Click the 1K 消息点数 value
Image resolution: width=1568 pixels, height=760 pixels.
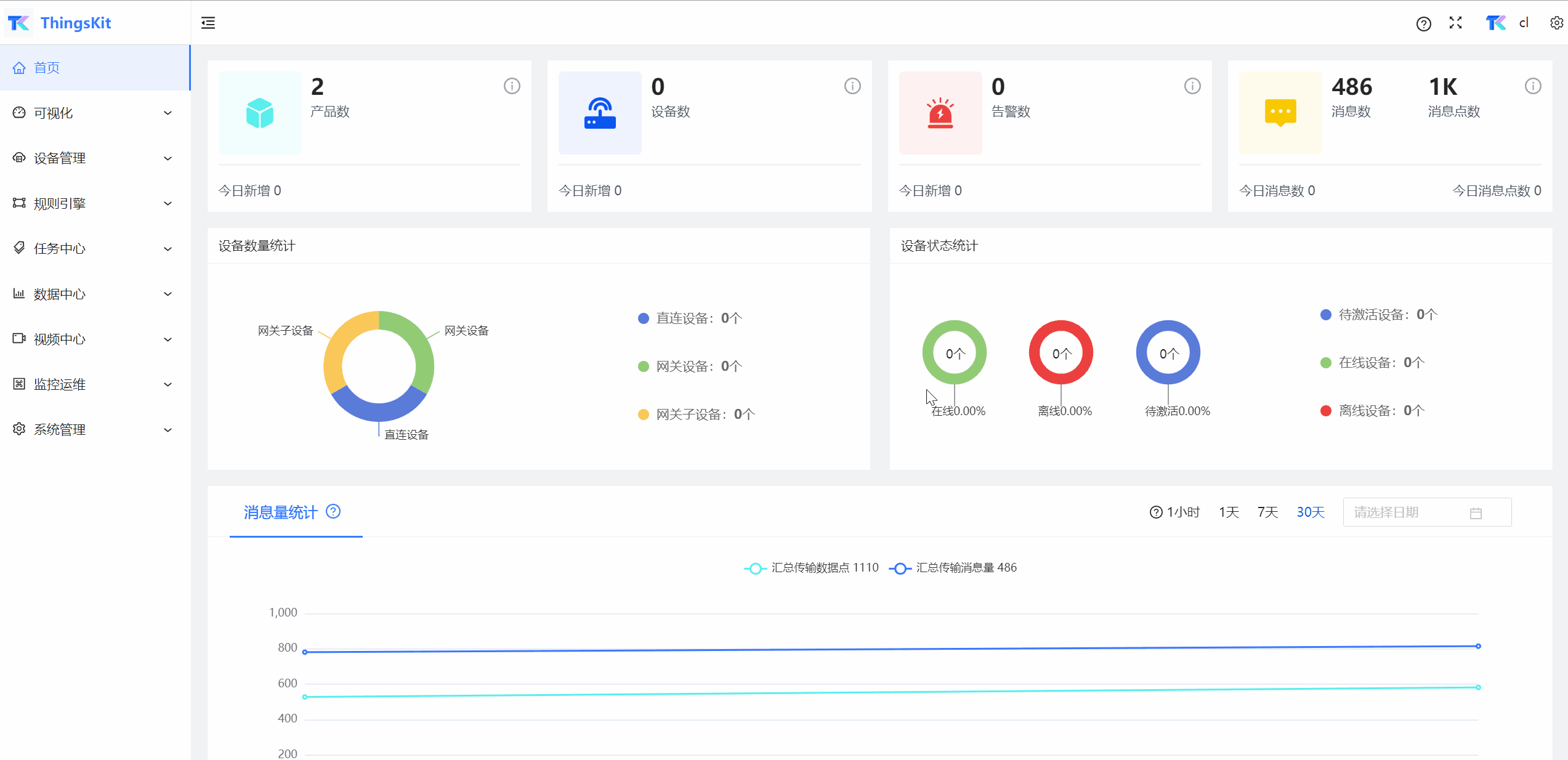pyautogui.click(x=1443, y=87)
